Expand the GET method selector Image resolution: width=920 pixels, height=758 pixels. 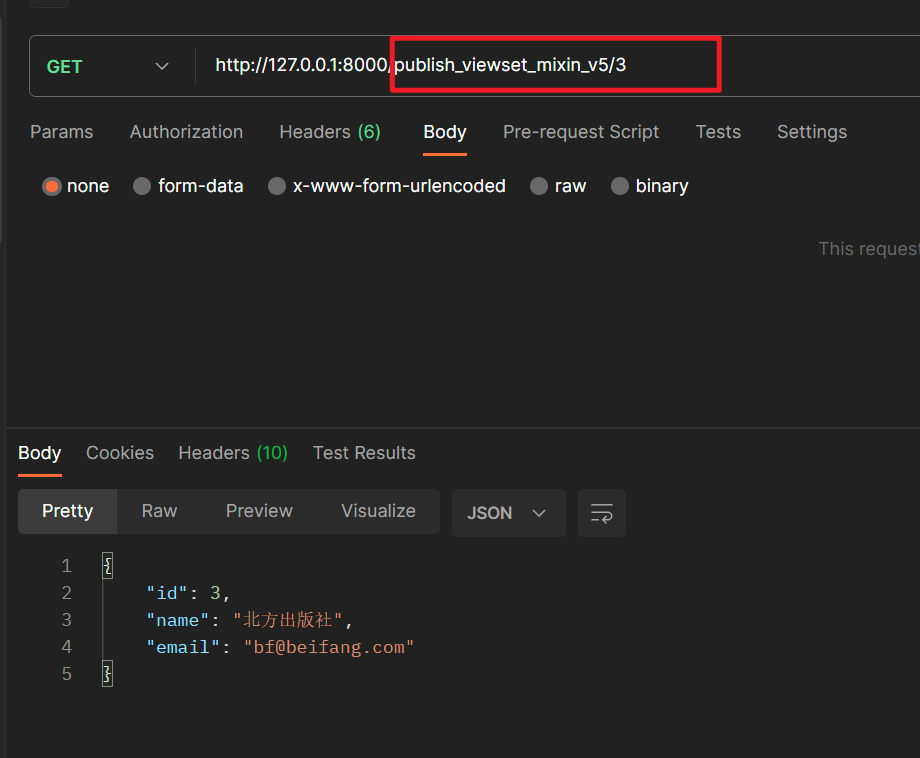(x=105, y=66)
